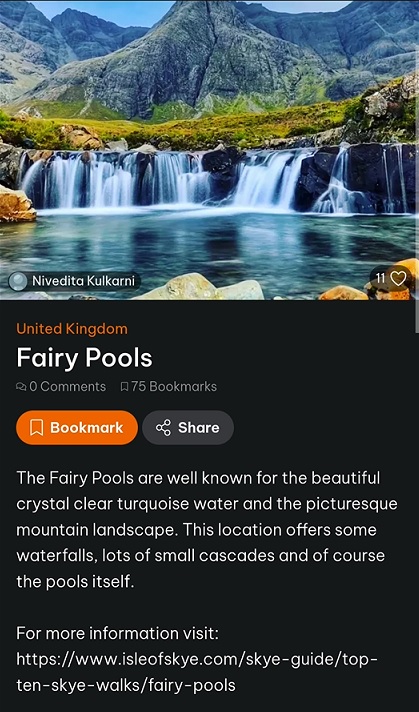
Task: Click the comments speech bubble icon
Action: [x=21, y=387]
